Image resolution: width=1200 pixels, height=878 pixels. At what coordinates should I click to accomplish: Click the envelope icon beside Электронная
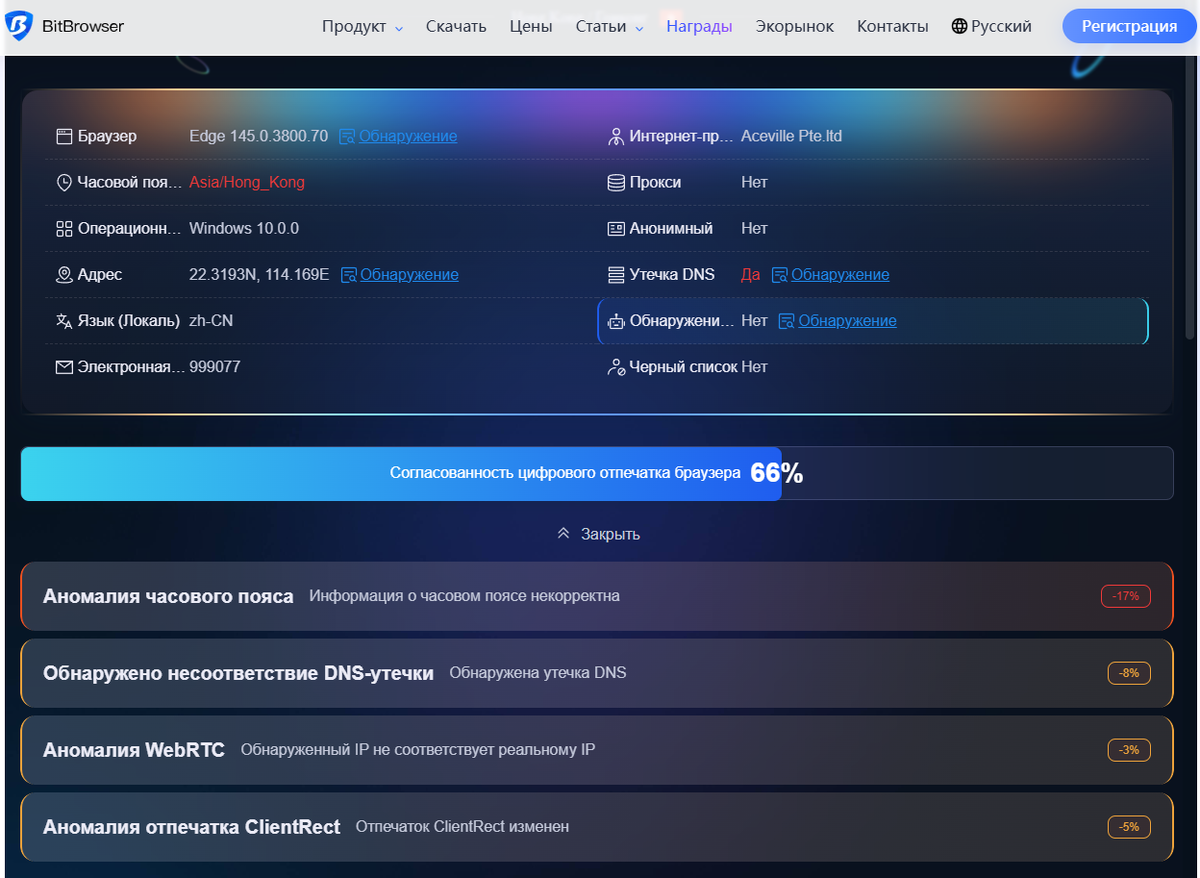coord(64,367)
